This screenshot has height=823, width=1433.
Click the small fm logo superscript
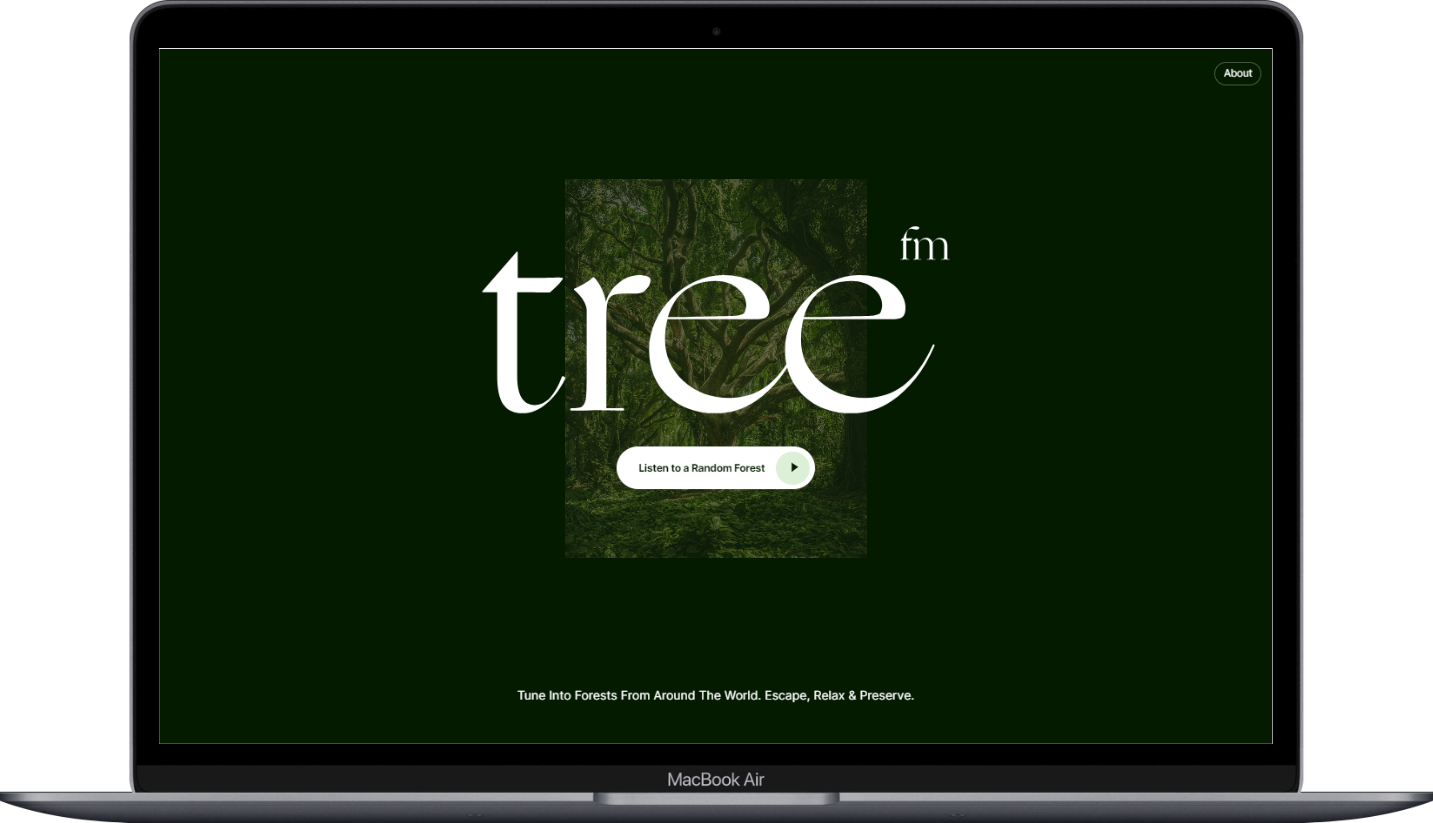(x=924, y=244)
